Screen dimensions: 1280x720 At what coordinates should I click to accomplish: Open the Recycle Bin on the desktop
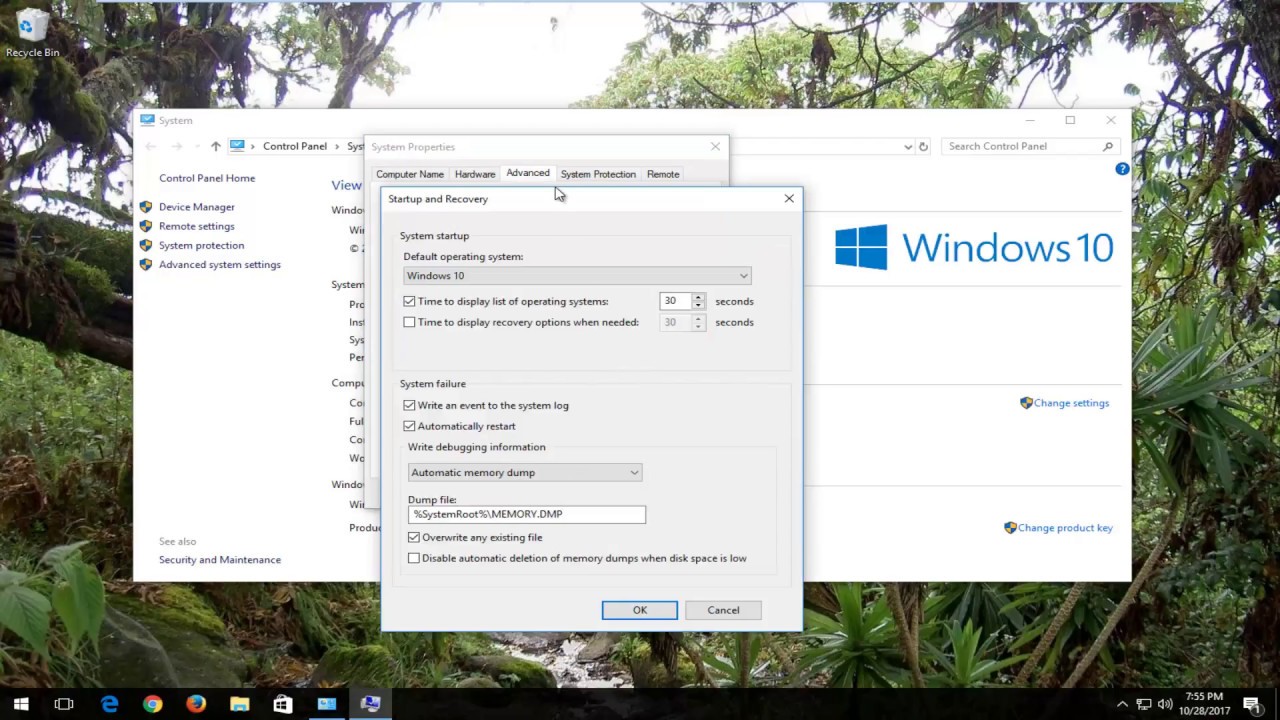point(32,33)
